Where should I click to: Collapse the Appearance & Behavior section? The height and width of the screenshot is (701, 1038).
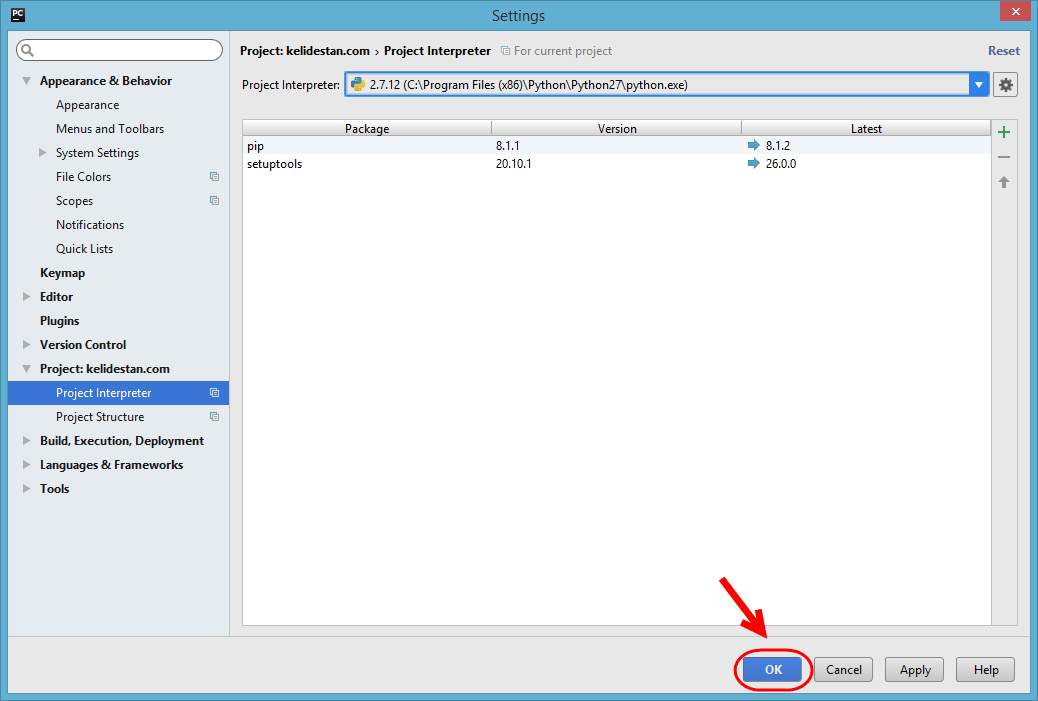point(26,81)
